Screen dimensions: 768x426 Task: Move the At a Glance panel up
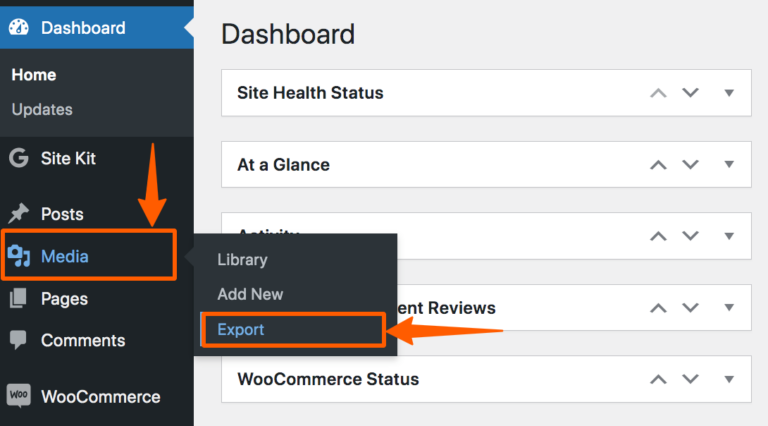point(658,164)
